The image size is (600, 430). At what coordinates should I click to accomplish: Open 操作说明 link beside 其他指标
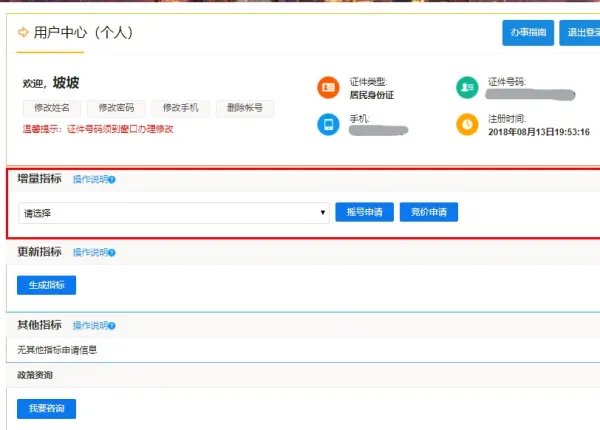(x=90, y=325)
